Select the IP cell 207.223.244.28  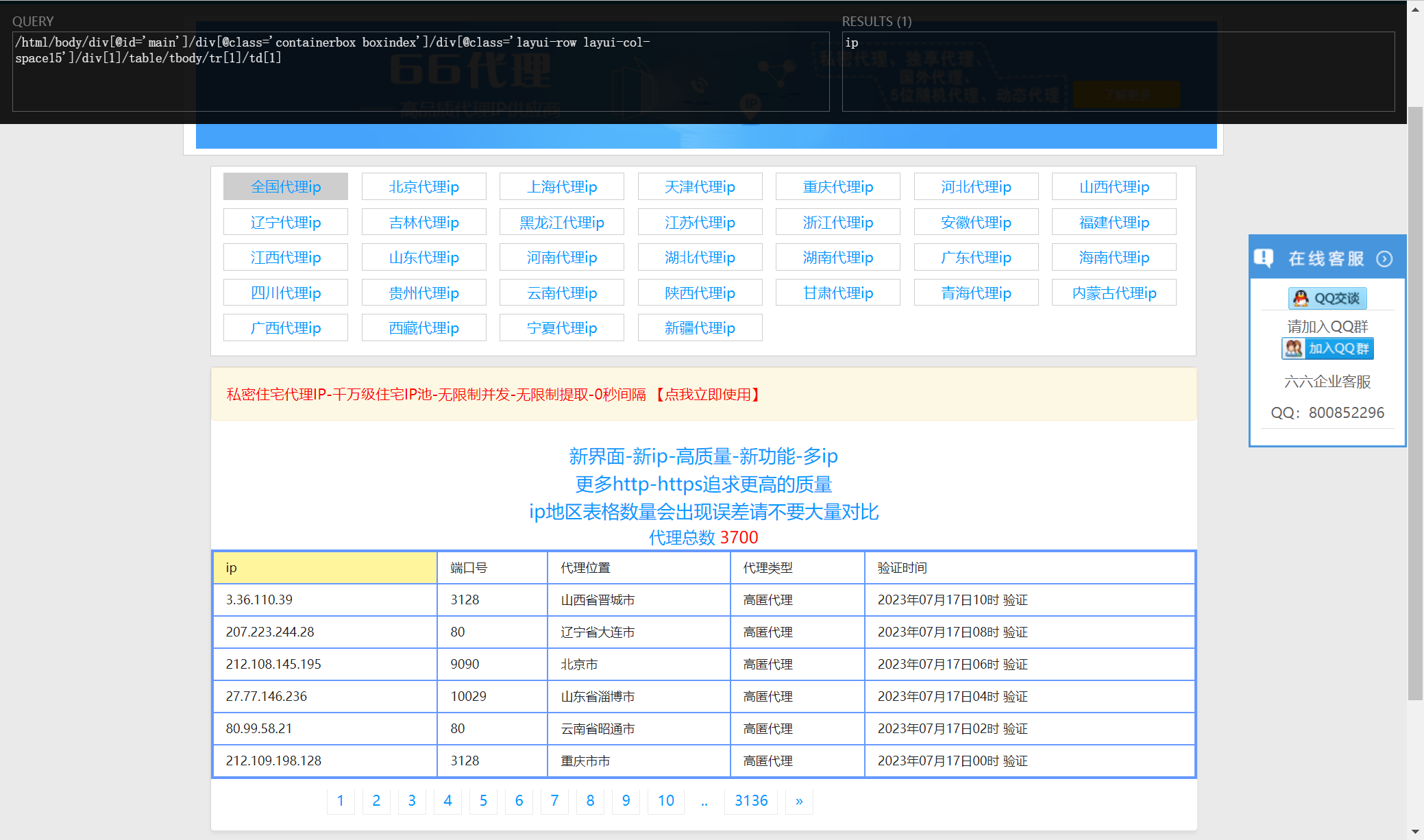[325, 632]
